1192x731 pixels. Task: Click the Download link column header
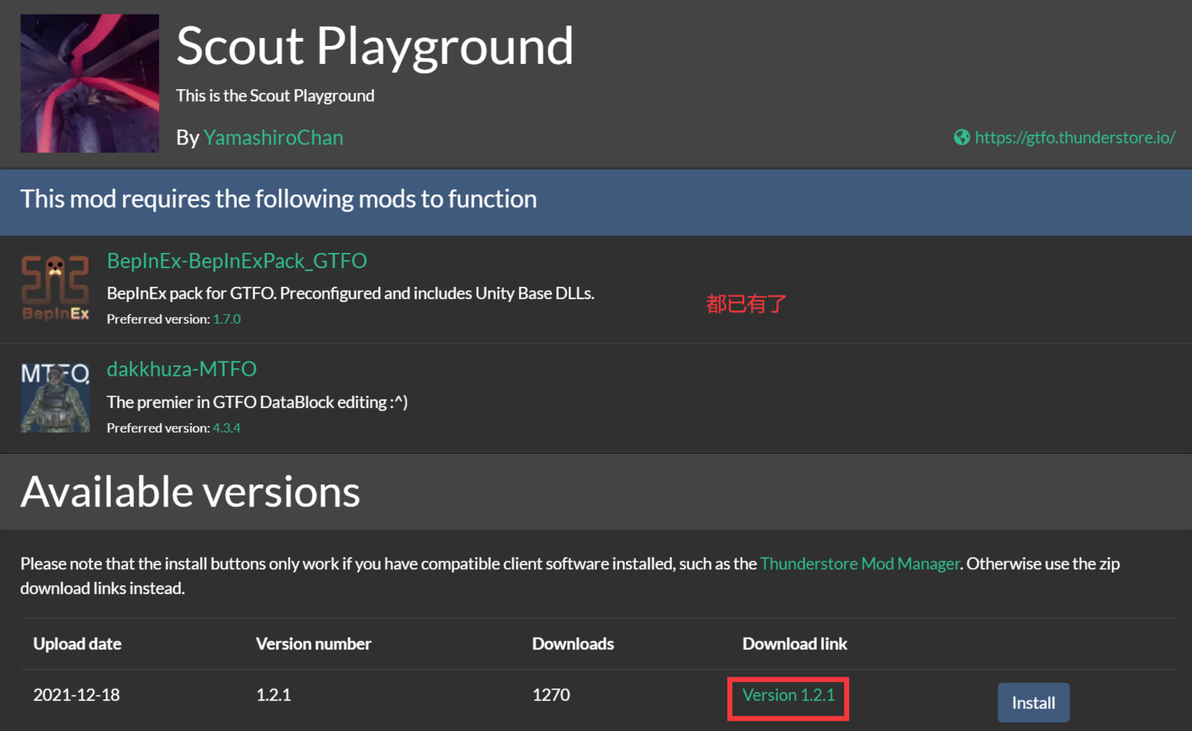coord(794,644)
